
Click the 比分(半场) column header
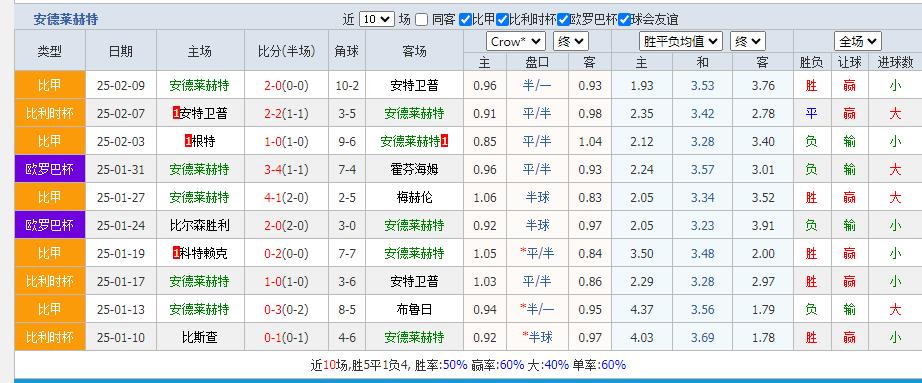tap(286, 51)
